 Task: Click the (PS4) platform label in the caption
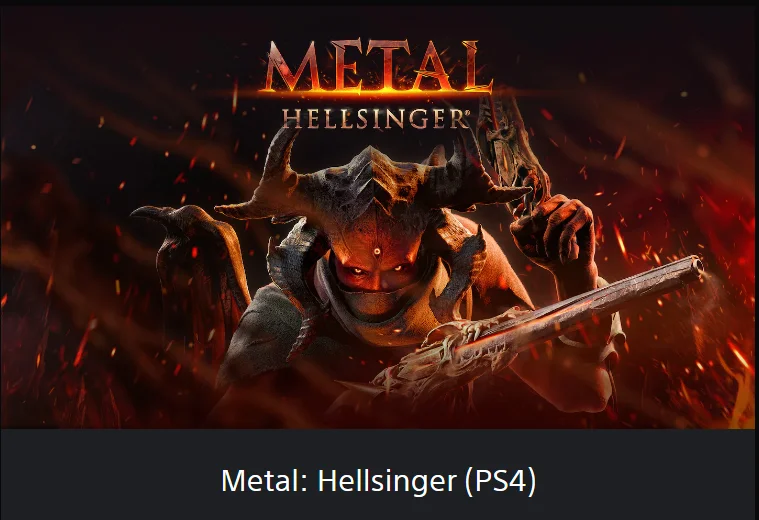point(500,481)
